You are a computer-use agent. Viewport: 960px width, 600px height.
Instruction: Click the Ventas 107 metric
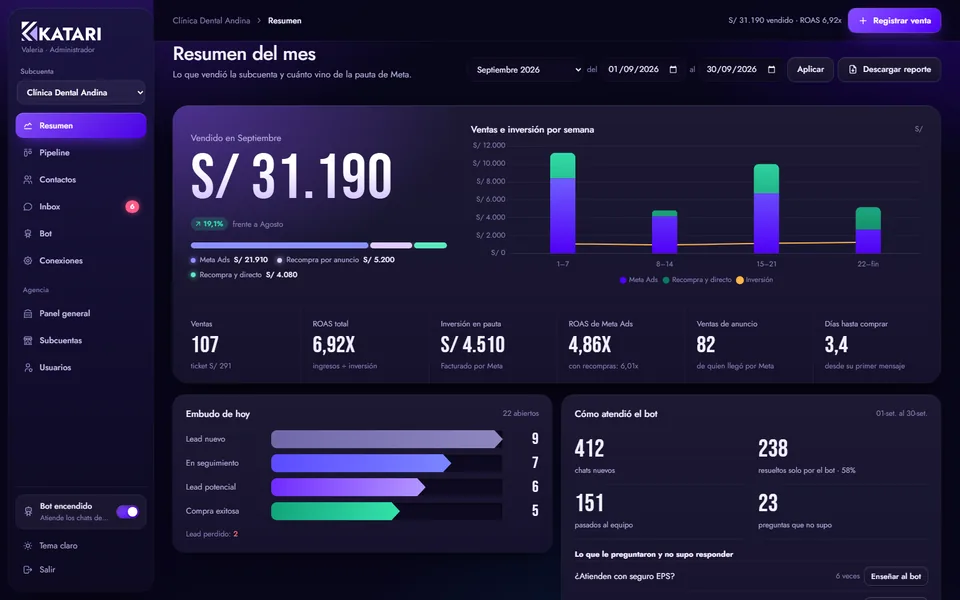tap(205, 345)
